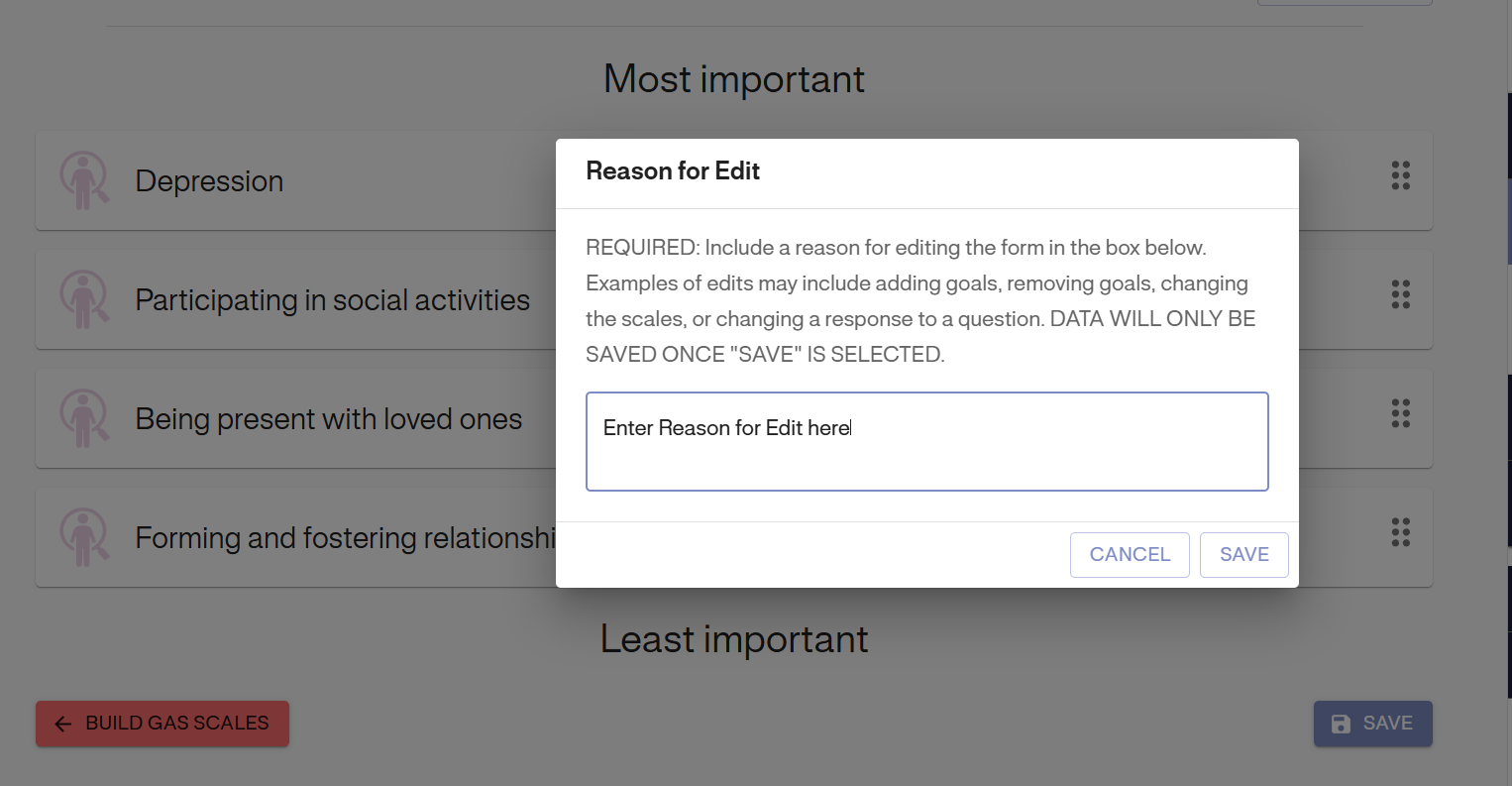The image size is (1512, 786).
Task: Click the icon next to Forming and fostering relationships
Action: (84, 537)
